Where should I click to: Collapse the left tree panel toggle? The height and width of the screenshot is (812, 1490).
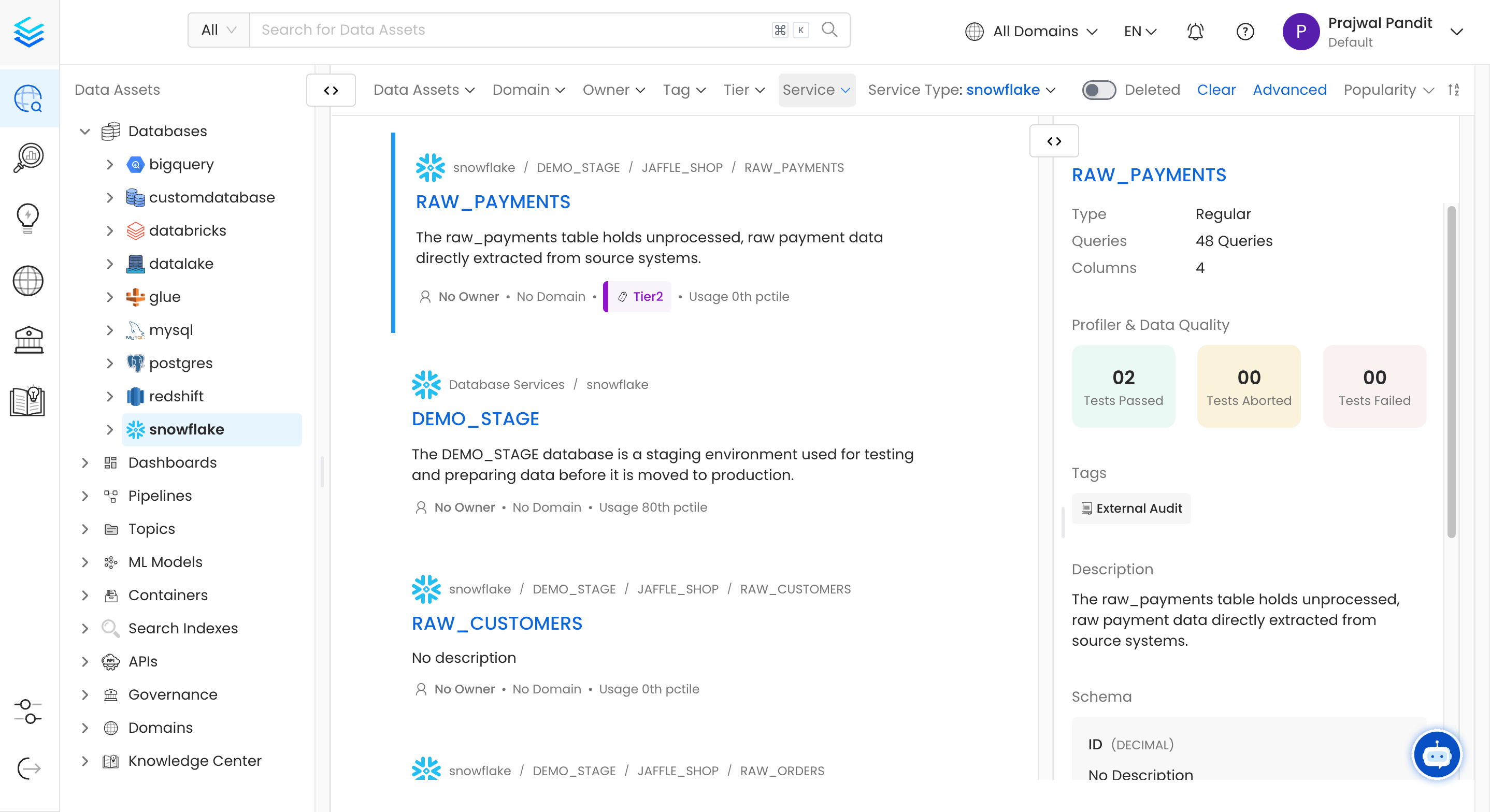coord(331,90)
